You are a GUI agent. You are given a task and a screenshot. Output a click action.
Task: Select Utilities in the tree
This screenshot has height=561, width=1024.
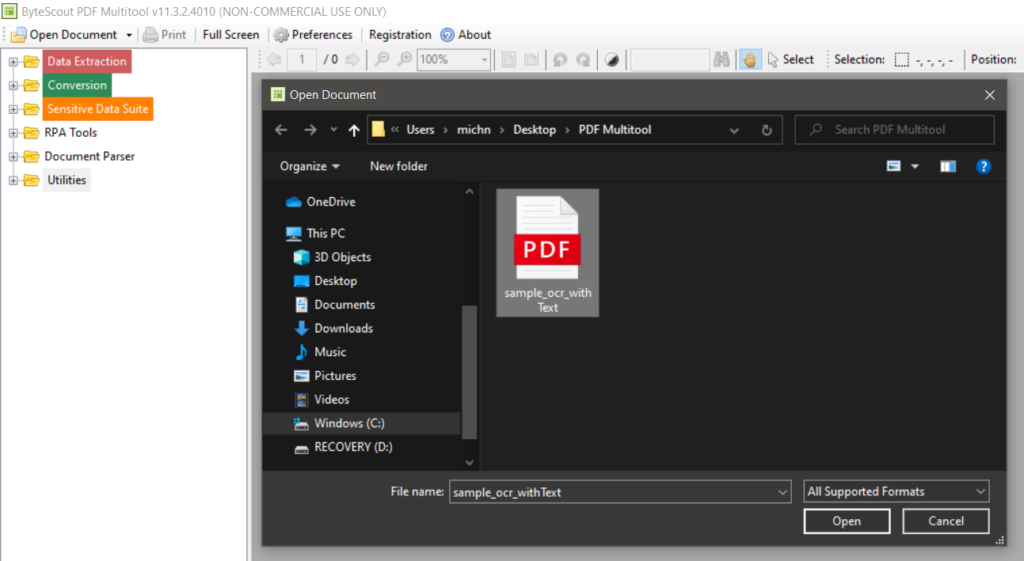[67, 180]
